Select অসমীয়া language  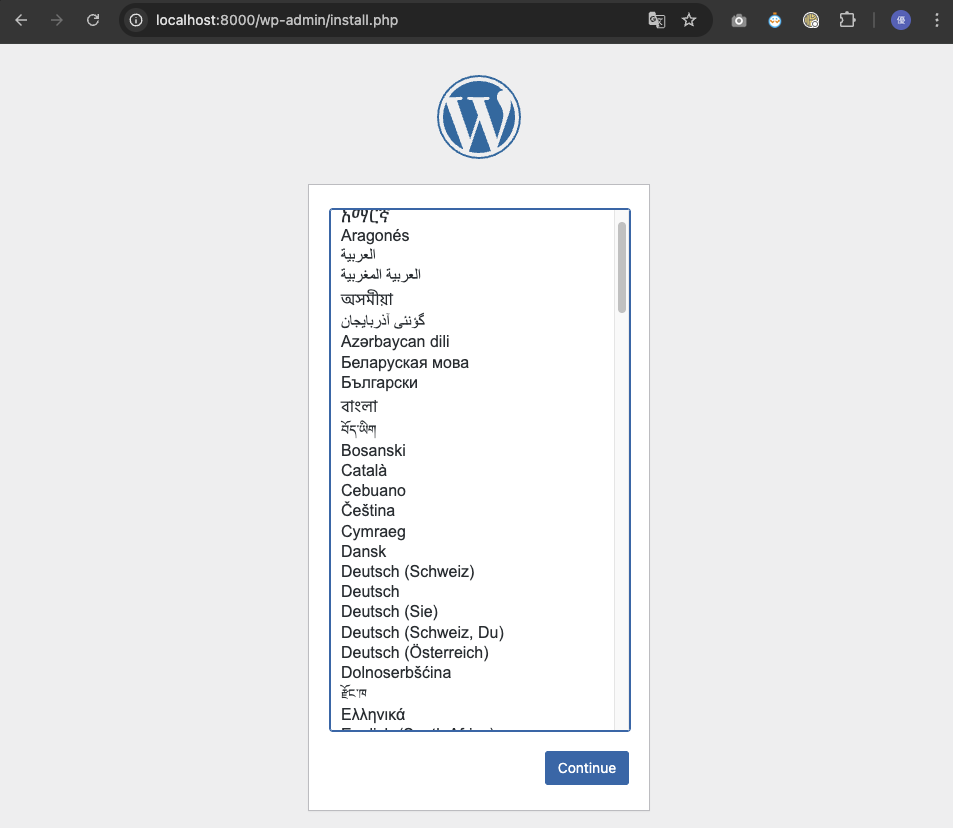(x=472, y=298)
